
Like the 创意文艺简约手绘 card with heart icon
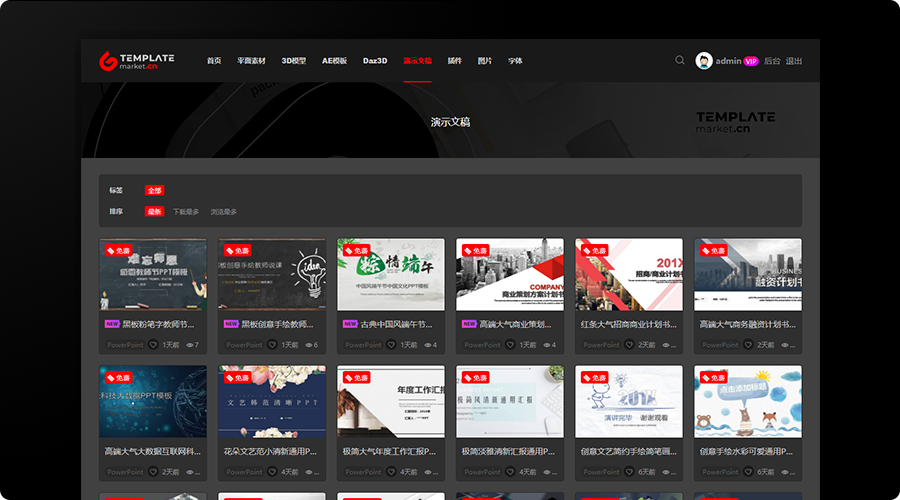click(x=629, y=472)
